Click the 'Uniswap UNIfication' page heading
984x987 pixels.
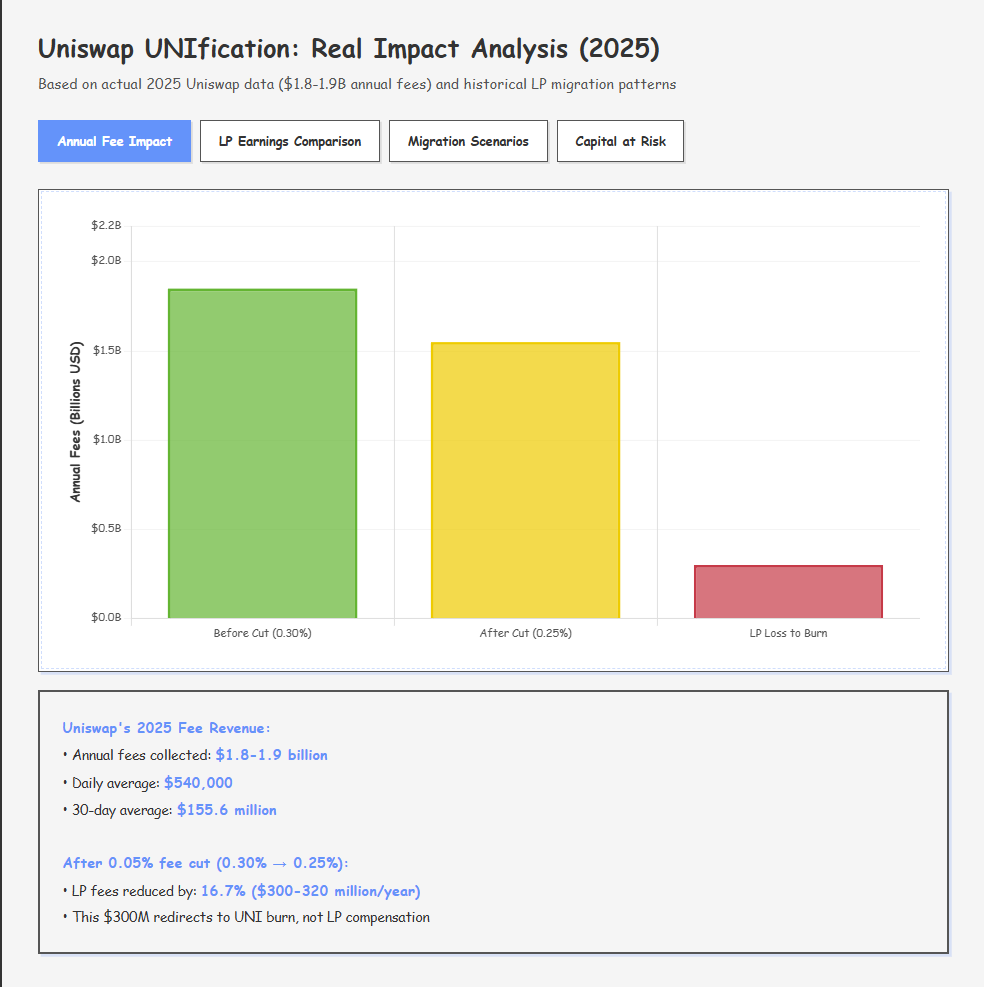pyautogui.click(x=349, y=49)
